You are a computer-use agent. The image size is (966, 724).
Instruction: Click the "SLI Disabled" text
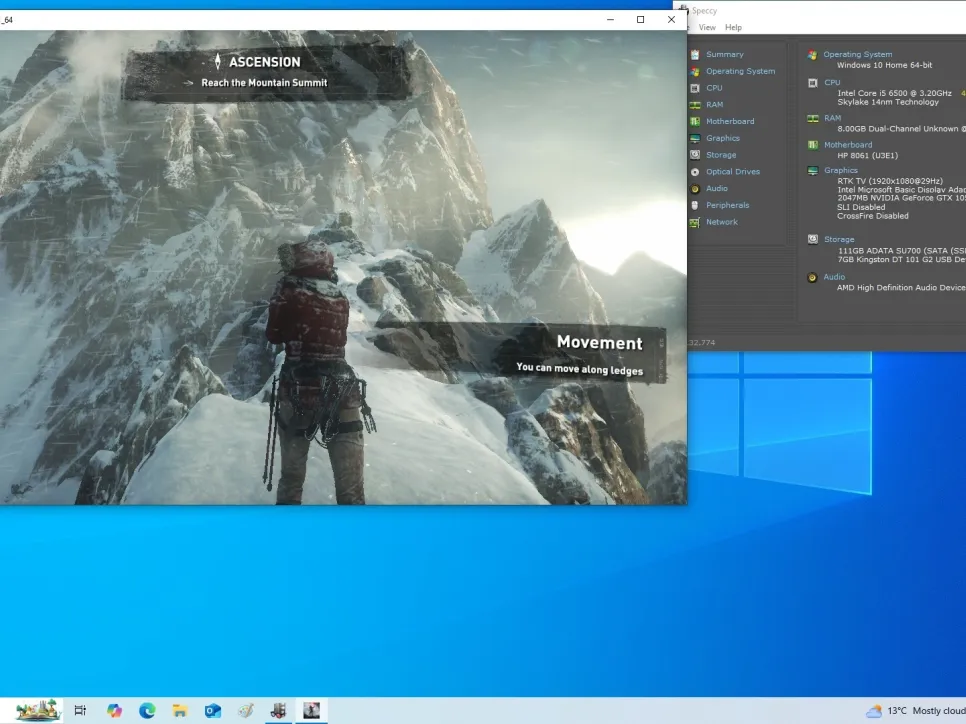(x=861, y=207)
